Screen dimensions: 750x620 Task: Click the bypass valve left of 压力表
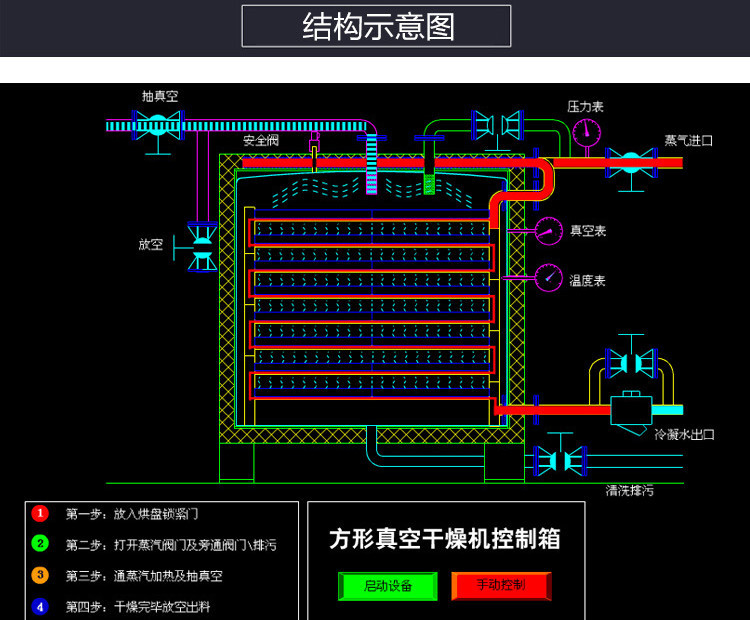(497, 124)
